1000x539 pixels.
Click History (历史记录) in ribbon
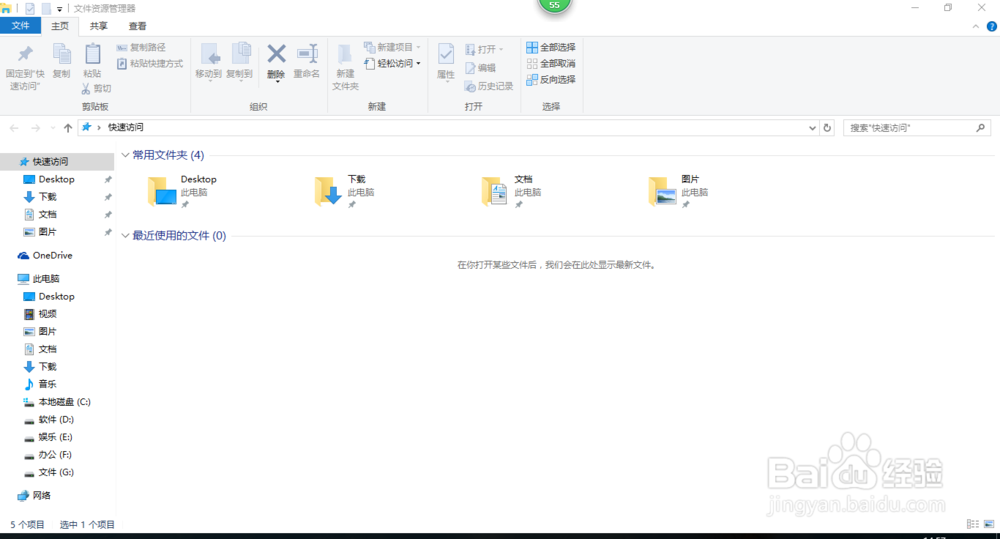[x=489, y=86]
